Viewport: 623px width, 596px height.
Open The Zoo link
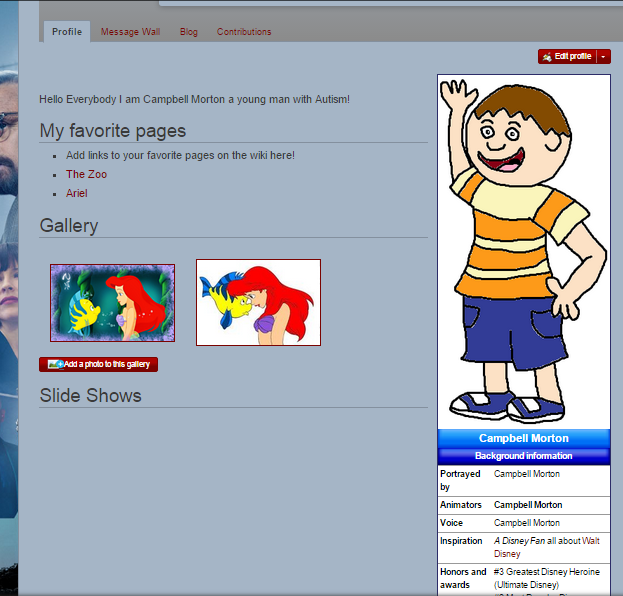tap(86, 174)
